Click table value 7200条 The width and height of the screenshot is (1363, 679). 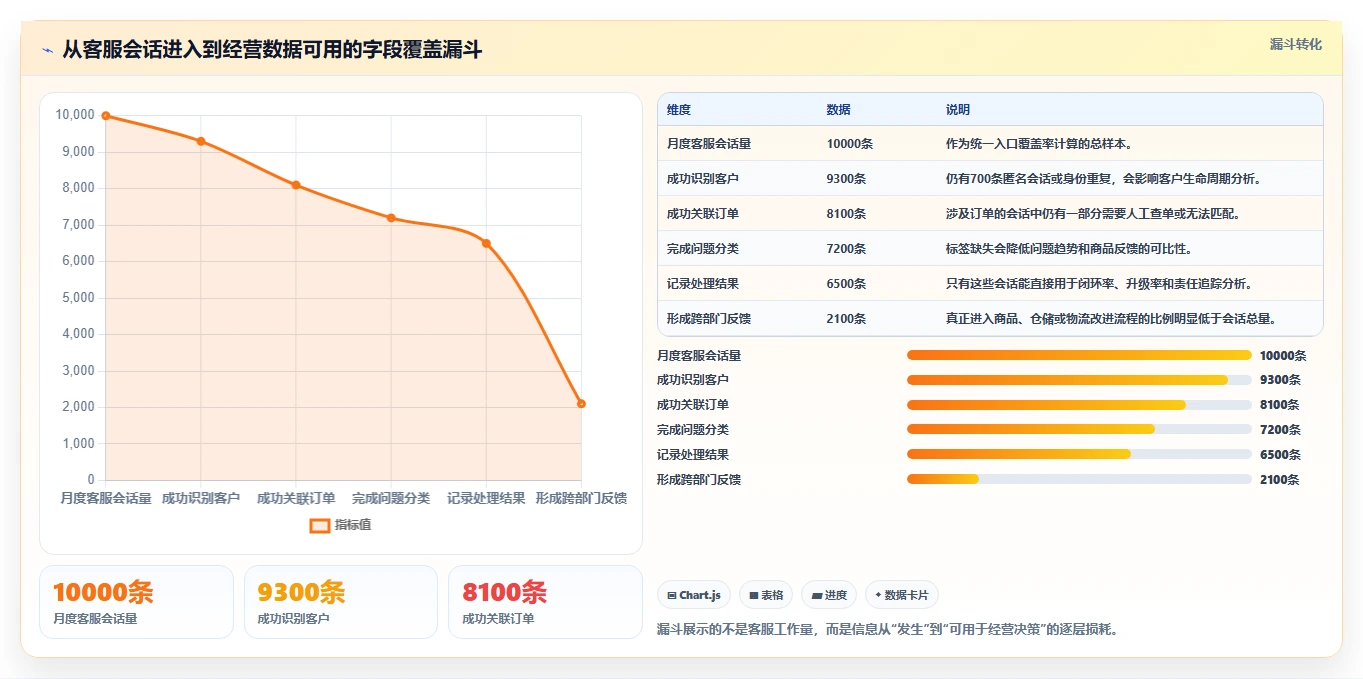pos(847,249)
